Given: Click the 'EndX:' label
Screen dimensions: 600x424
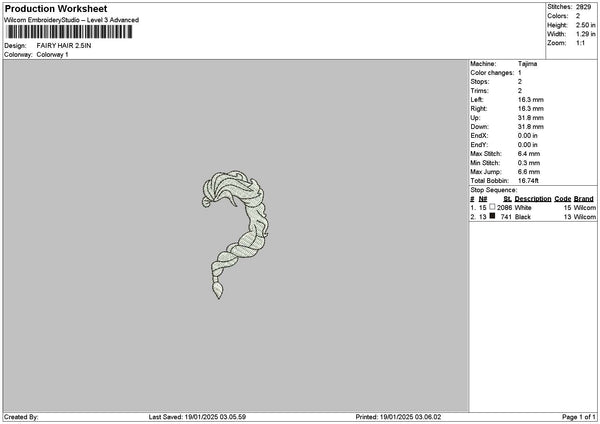Looking at the screenshot, I should [479, 136].
